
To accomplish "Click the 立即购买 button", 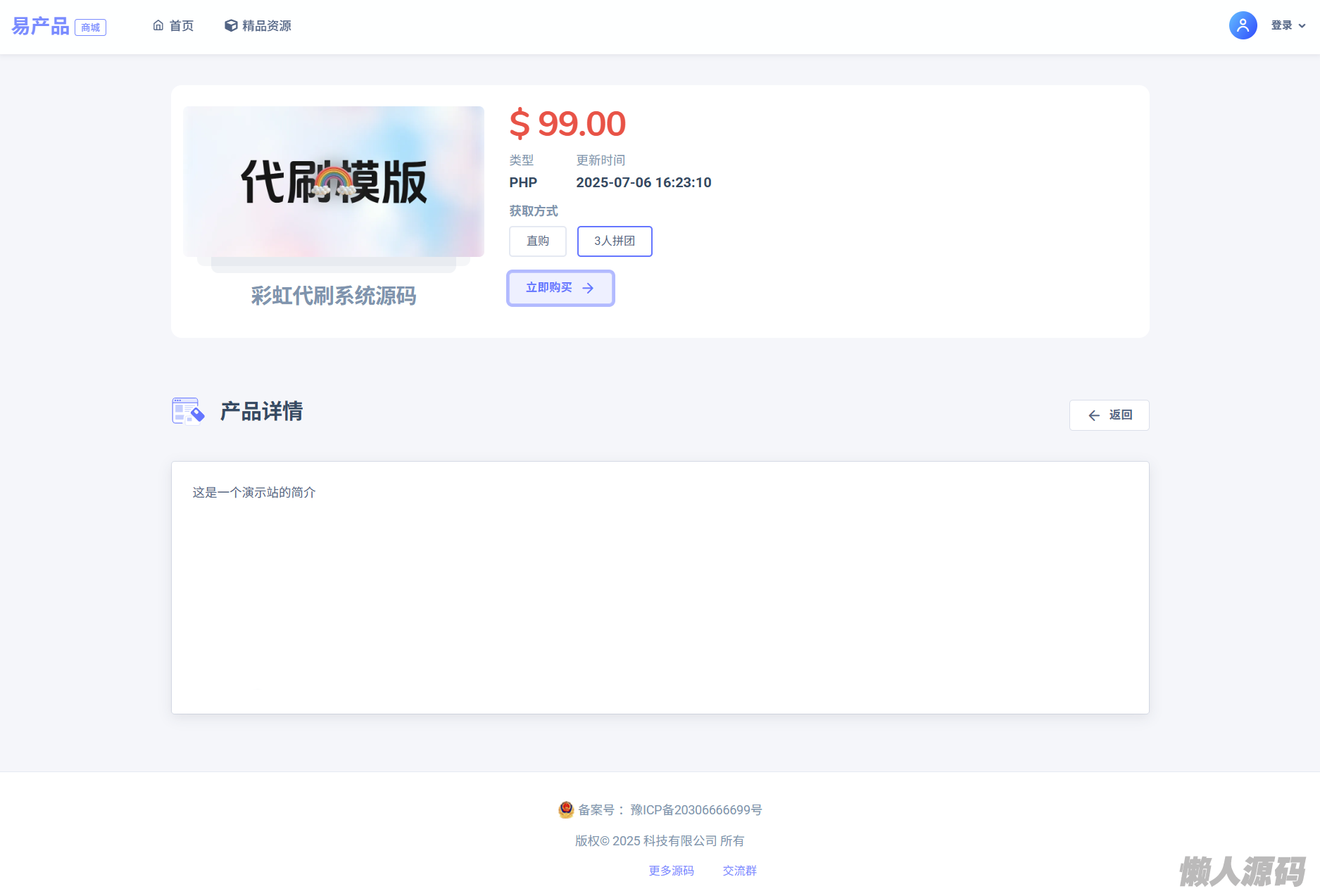I will pyautogui.click(x=560, y=288).
